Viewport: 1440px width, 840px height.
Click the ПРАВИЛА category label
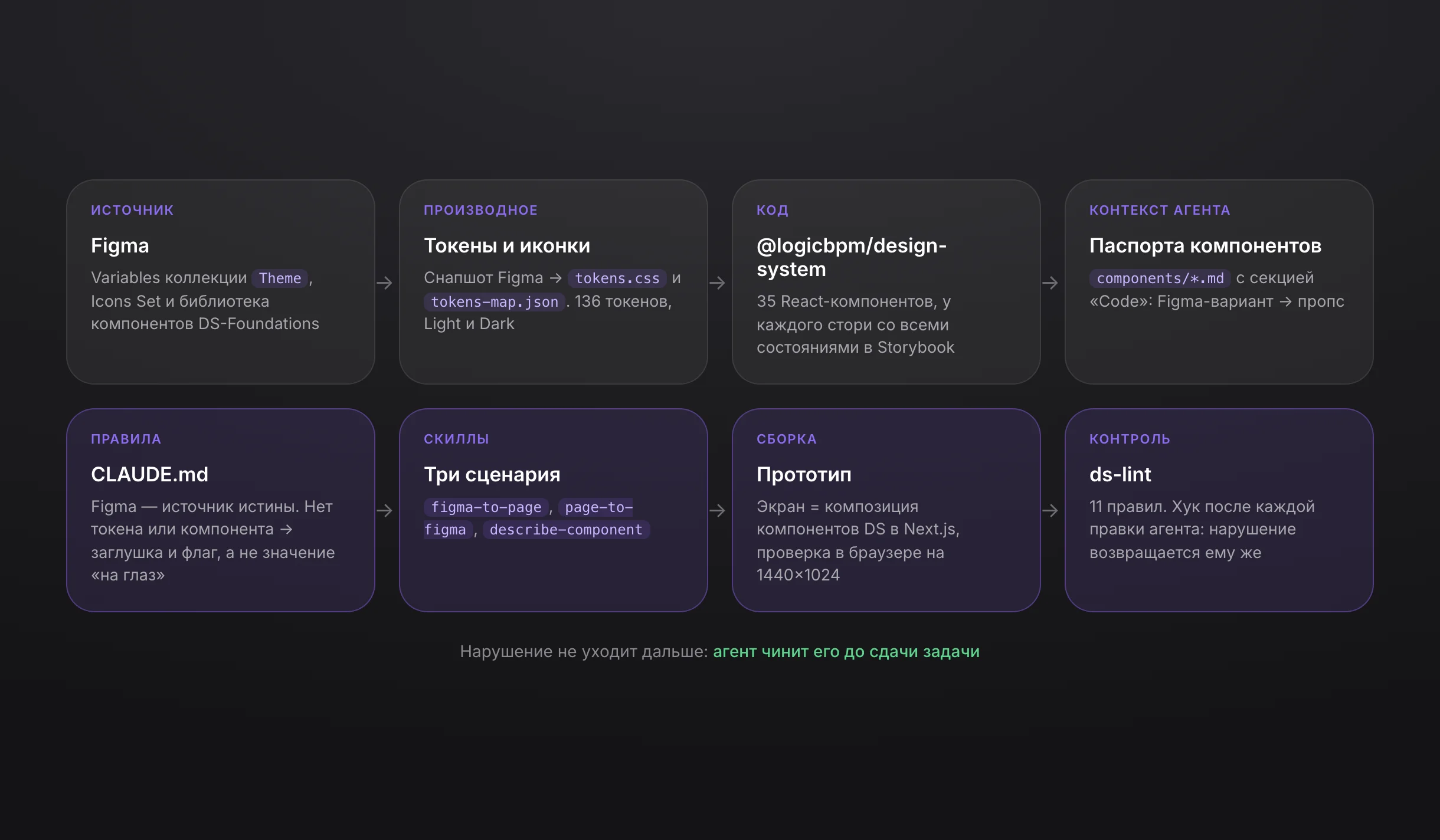(126, 439)
